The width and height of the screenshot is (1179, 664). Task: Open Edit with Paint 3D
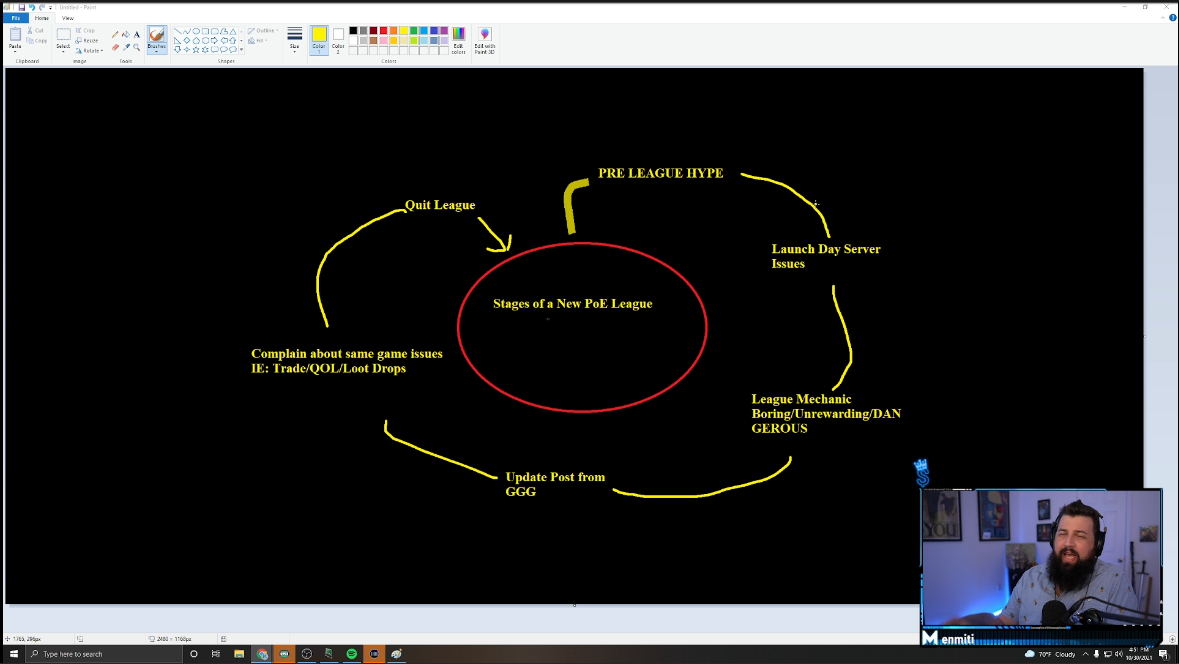(485, 41)
